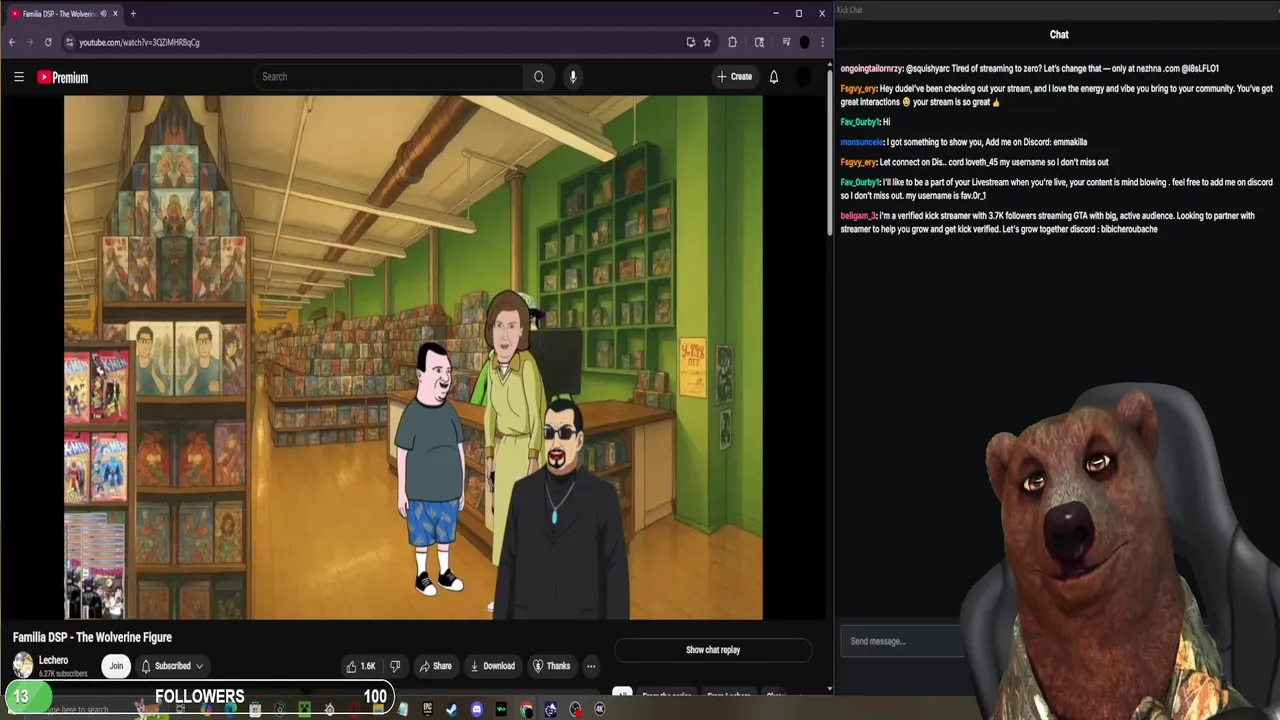The image size is (1280, 720).
Task: Reload the YouTube page
Action: point(48,42)
